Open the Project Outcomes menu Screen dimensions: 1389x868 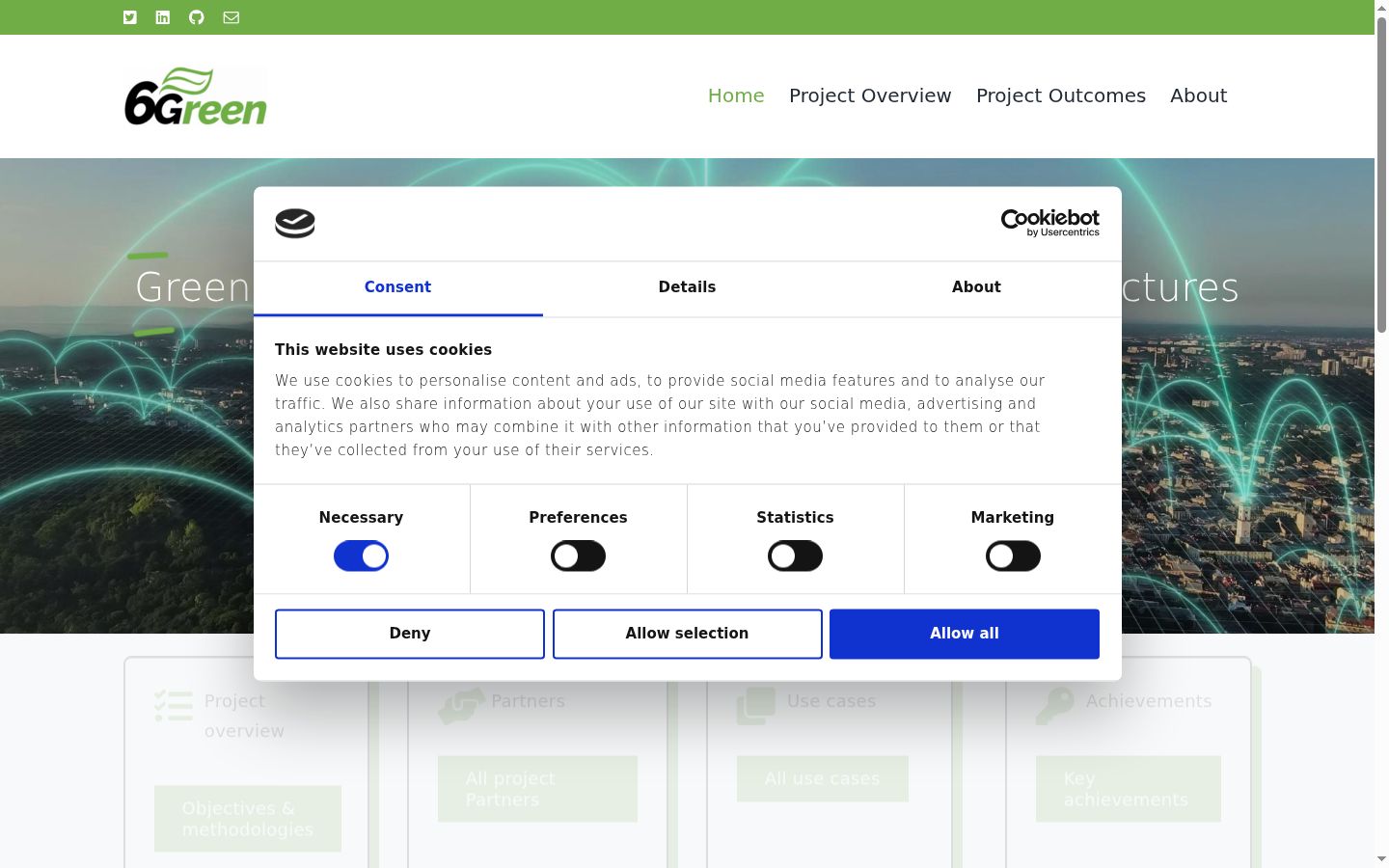pos(1061,95)
